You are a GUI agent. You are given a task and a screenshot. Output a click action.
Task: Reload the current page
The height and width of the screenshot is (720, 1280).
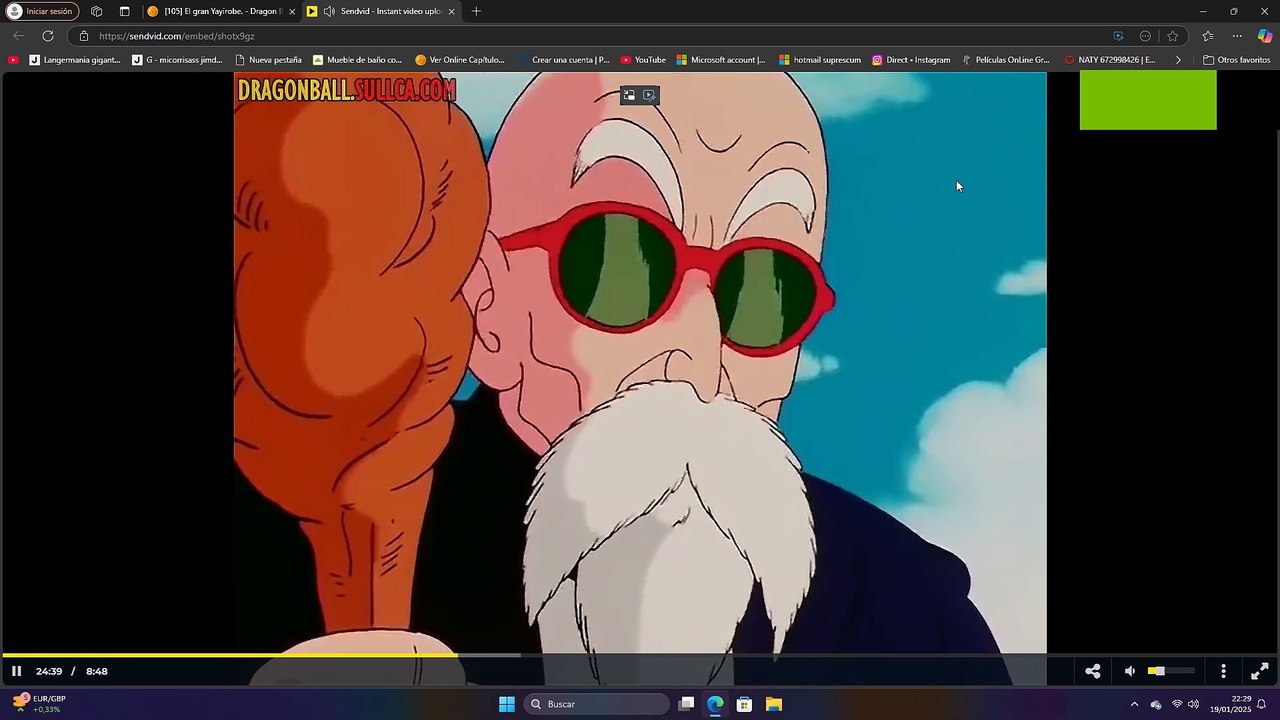pos(47,36)
